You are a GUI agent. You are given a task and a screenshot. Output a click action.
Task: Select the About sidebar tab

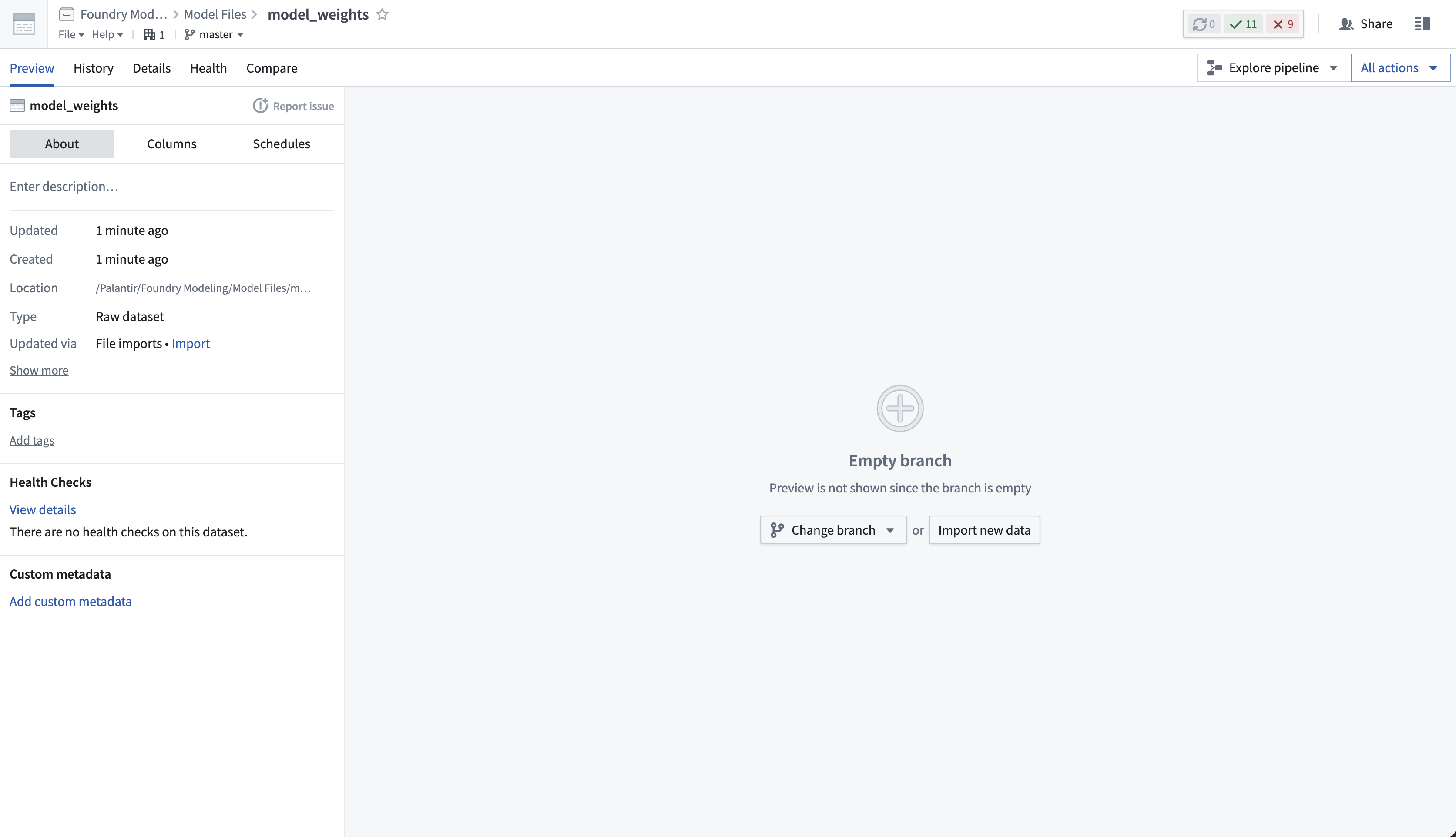coord(61,144)
